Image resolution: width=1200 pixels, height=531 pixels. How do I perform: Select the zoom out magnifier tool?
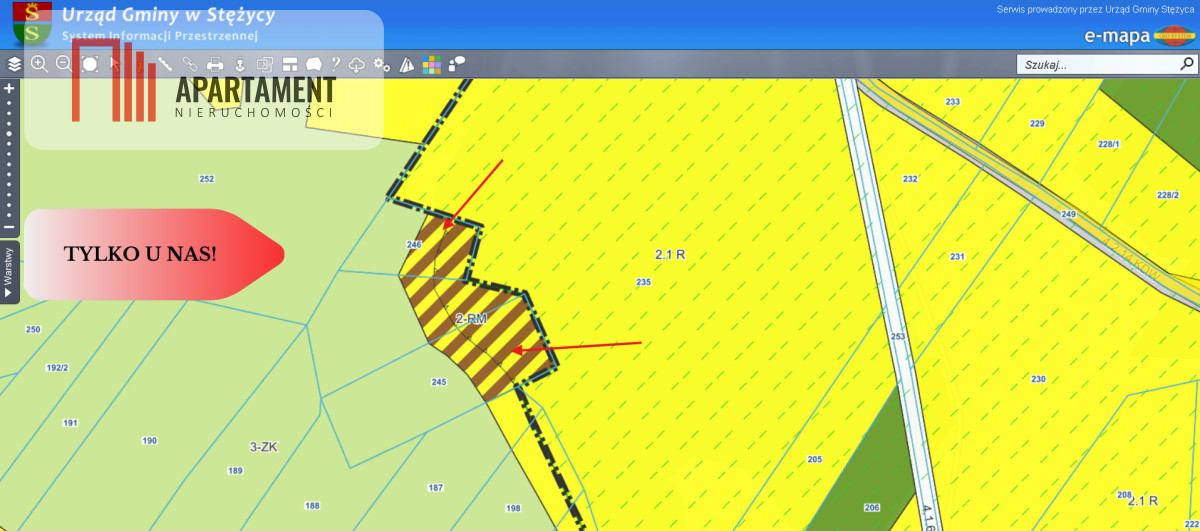tap(64, 64)
